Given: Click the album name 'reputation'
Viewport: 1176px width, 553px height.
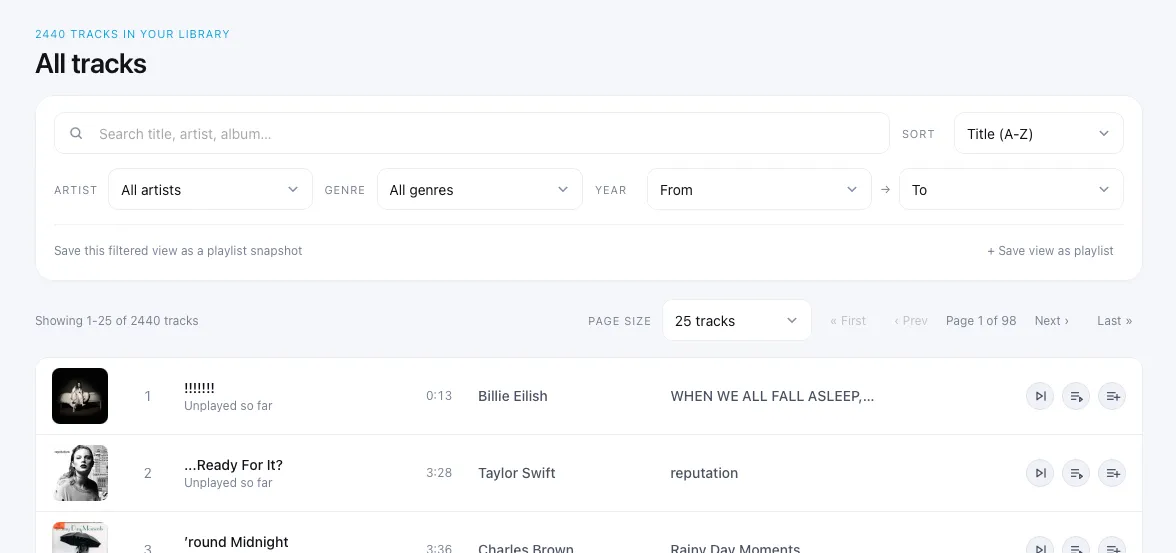Looking at the screenshot, I should coord(704,473).
